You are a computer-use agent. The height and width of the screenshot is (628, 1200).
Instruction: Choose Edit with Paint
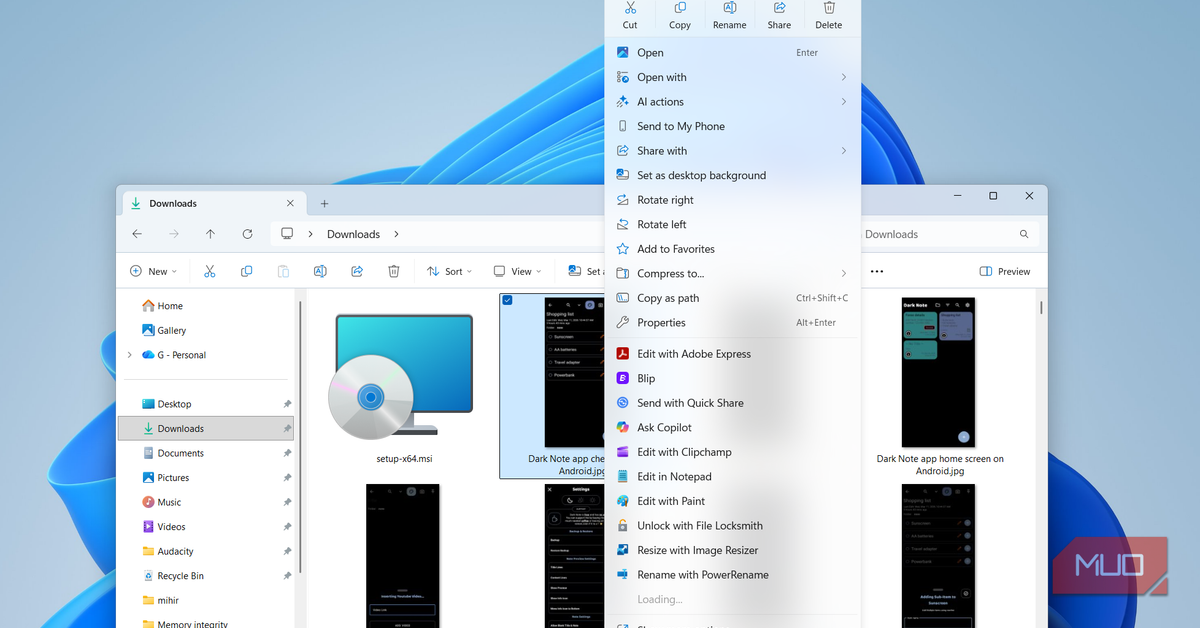(732, 501)
